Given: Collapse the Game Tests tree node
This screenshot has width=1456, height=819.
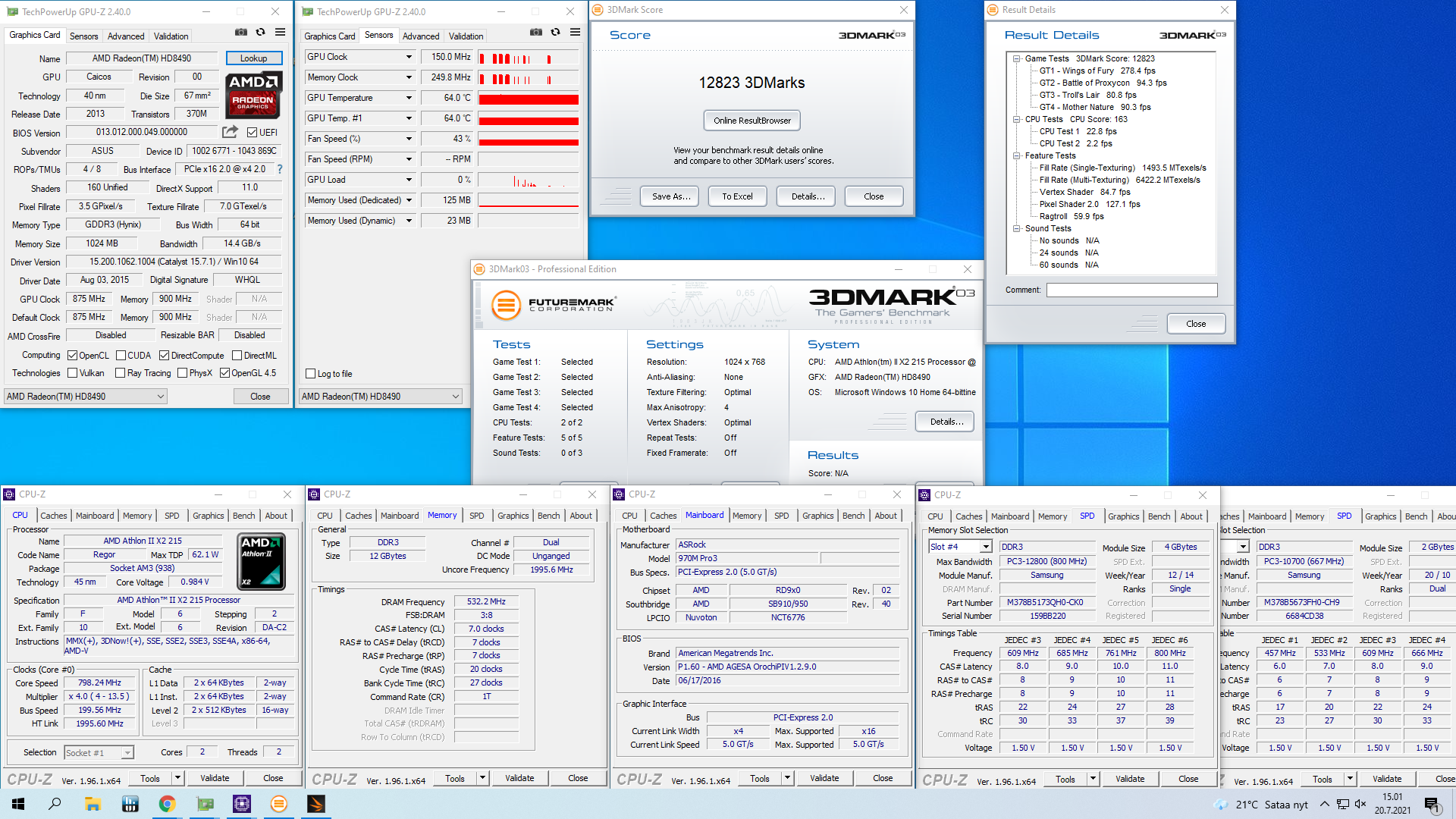Looking at the screenshot, I should 1016,58.
